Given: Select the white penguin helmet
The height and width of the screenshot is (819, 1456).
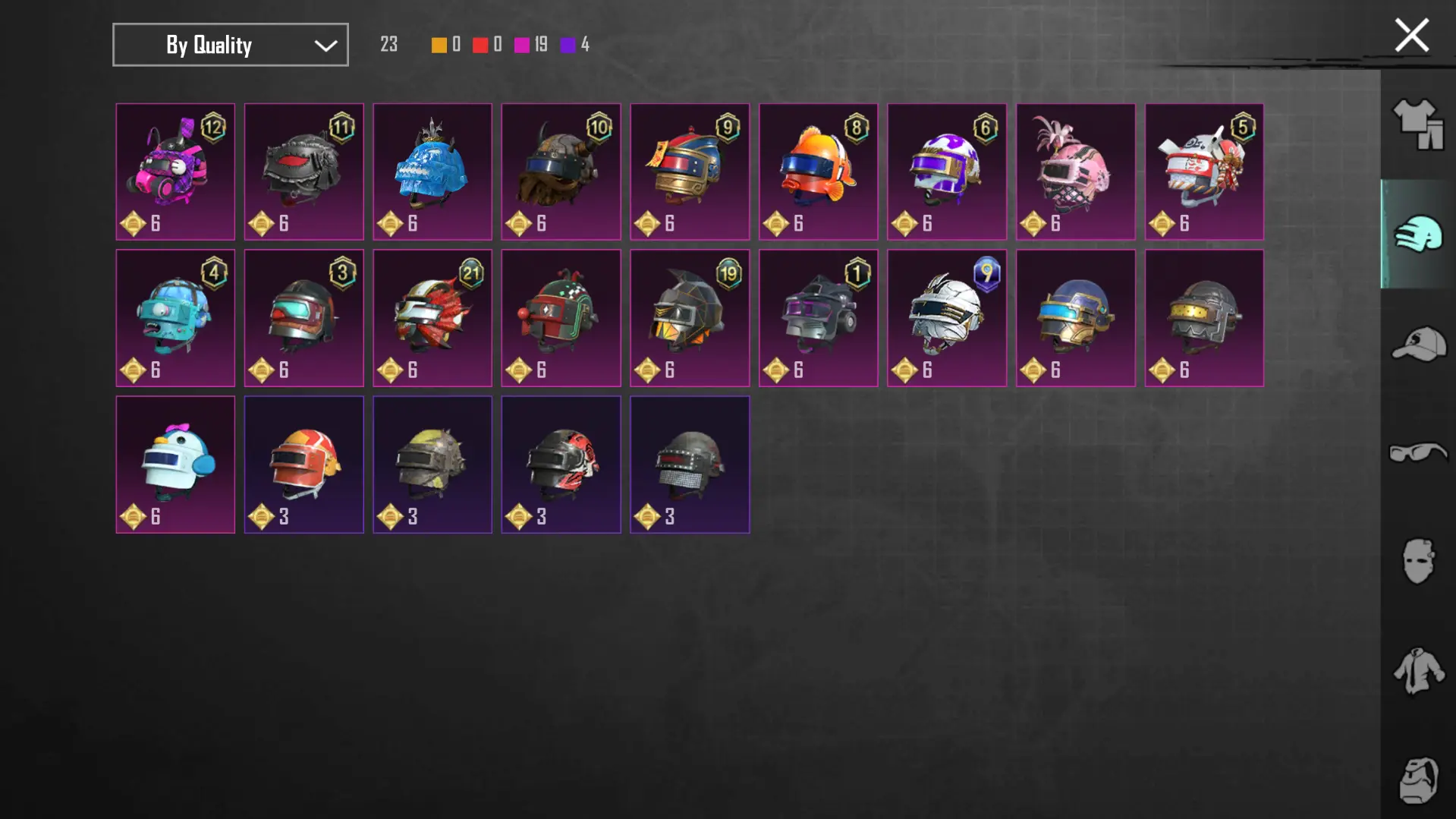Looking at the screenshot, I should (x=175, y=465).
